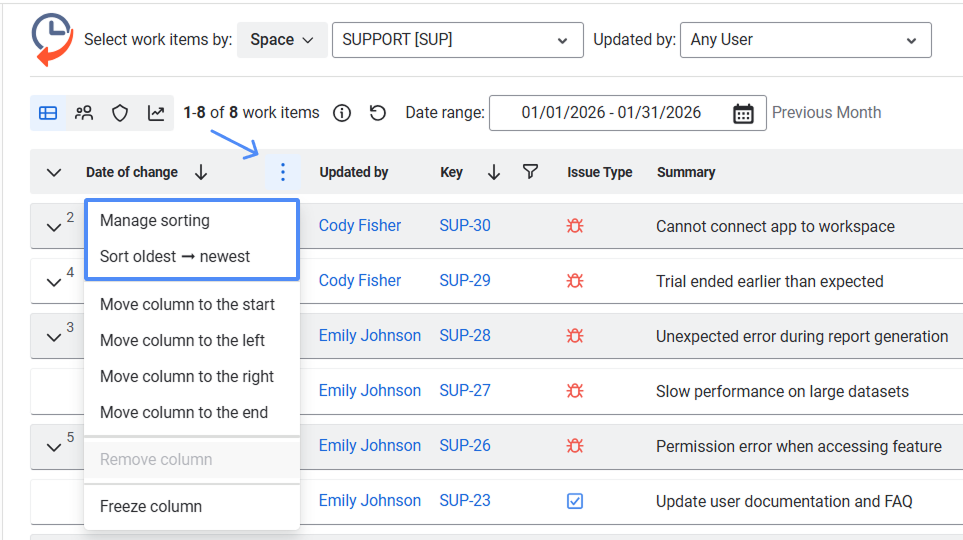Image resolution: width=963 pixels, height=540 pixels.
Task: Click the filter icon in Key column
Action: tap(531, 172)
